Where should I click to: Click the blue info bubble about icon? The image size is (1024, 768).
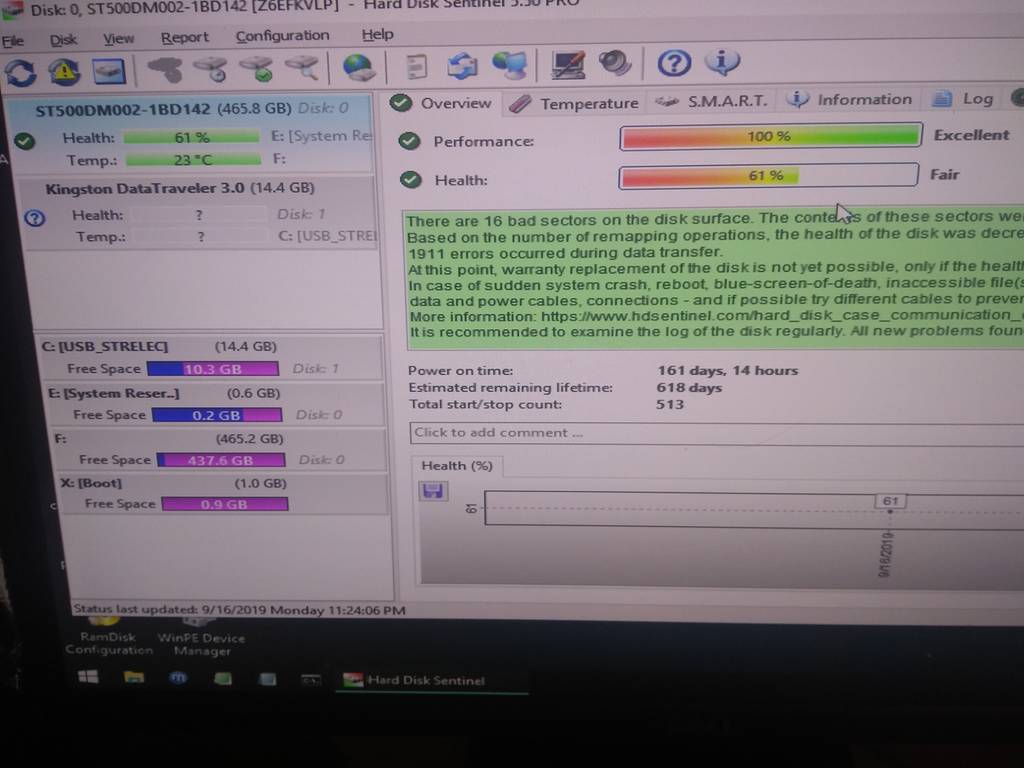coord(722,61)
